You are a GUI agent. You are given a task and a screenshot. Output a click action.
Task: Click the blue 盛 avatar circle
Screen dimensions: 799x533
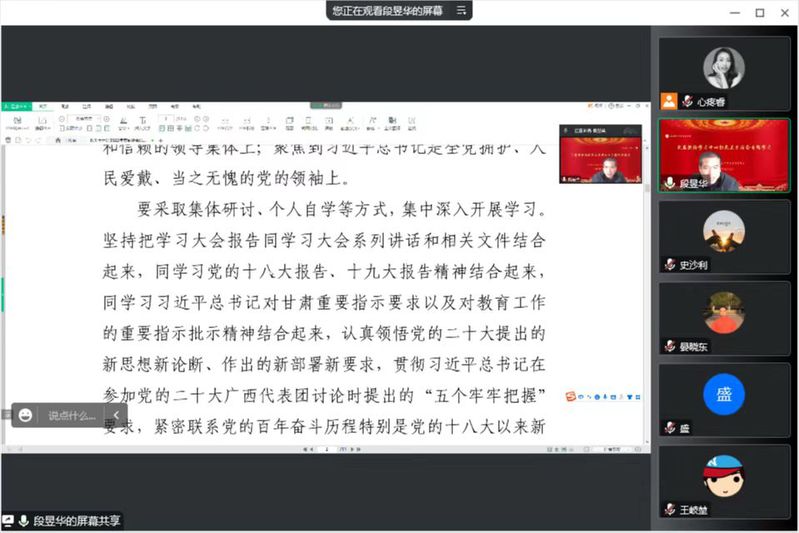(x=723, y=394)
